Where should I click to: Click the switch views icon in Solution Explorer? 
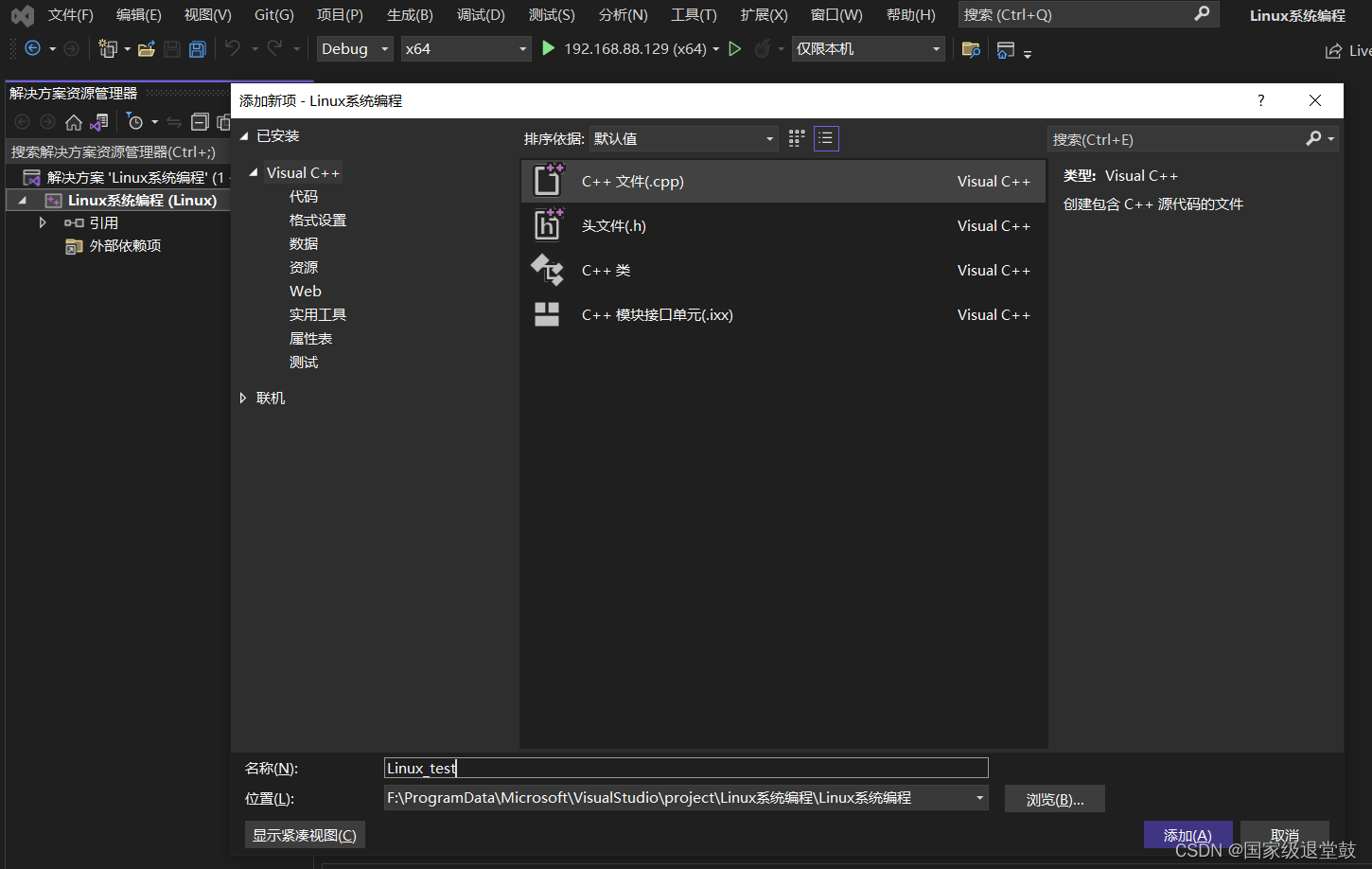pos(99,122)
